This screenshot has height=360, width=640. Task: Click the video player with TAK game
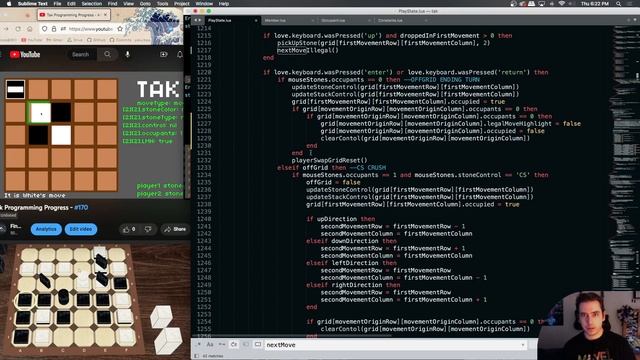point(92,136)
